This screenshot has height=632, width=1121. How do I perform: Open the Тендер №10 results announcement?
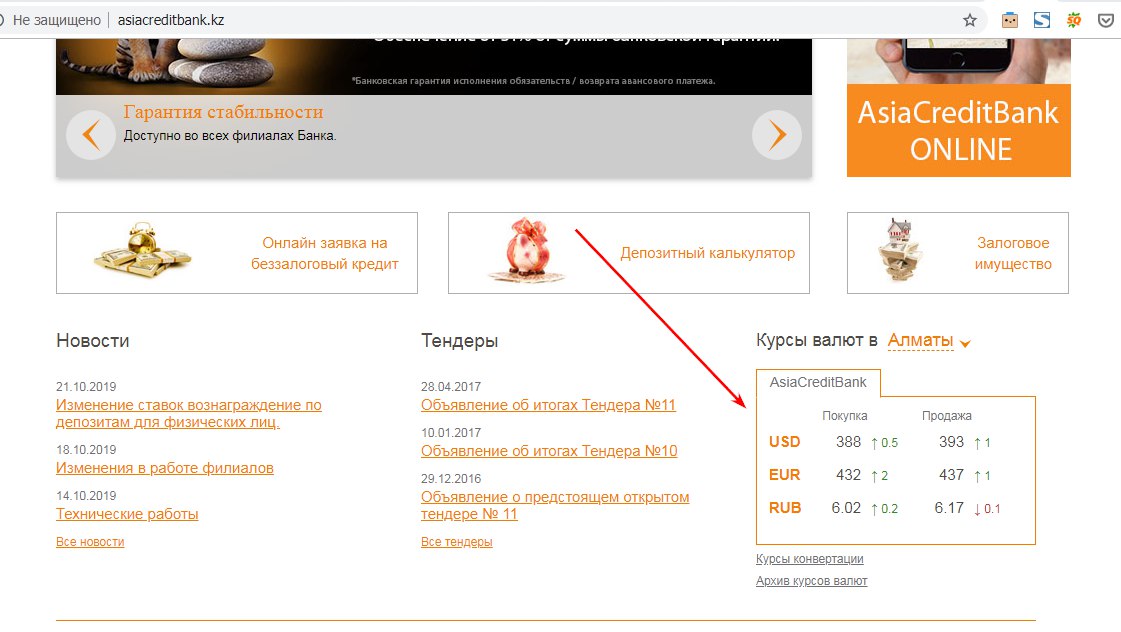tap(549, 451)
